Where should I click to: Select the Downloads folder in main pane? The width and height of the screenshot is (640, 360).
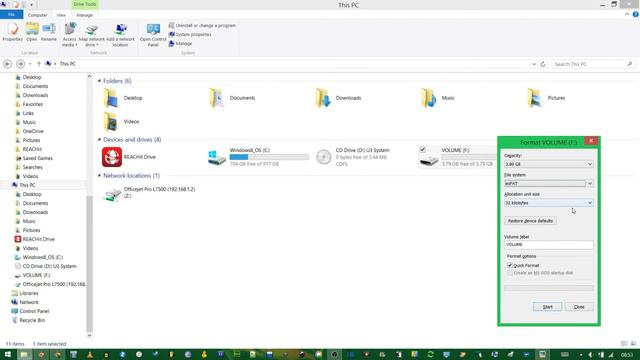tap(338, 98)
